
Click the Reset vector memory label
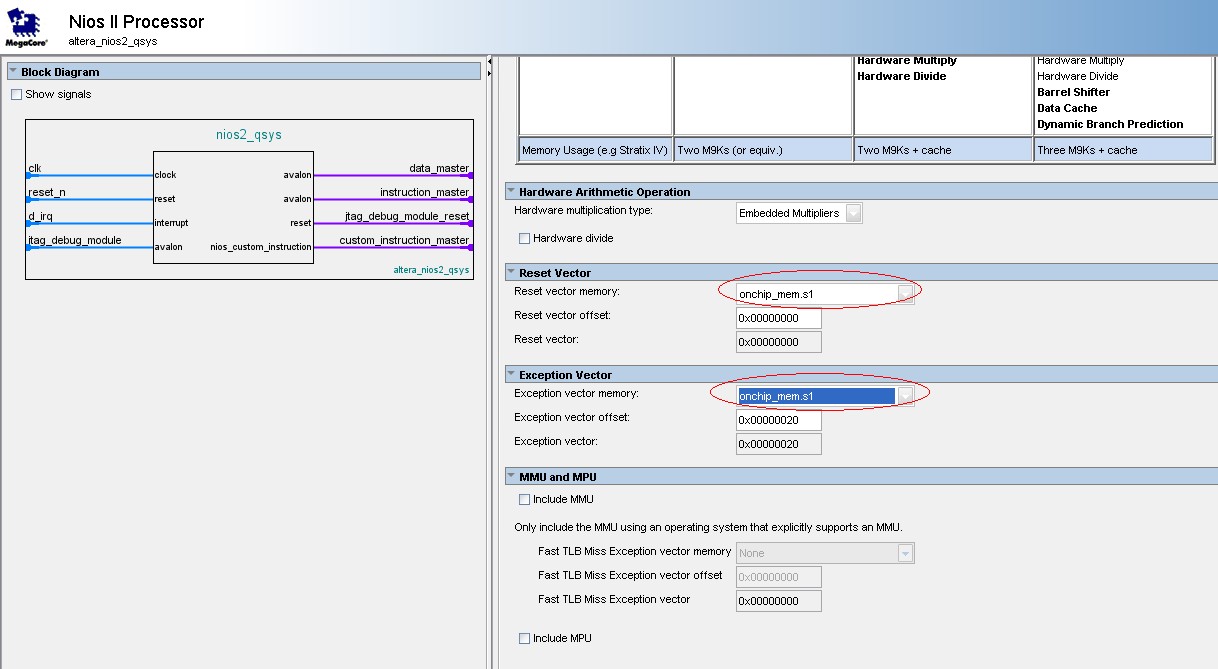[567, 291]
